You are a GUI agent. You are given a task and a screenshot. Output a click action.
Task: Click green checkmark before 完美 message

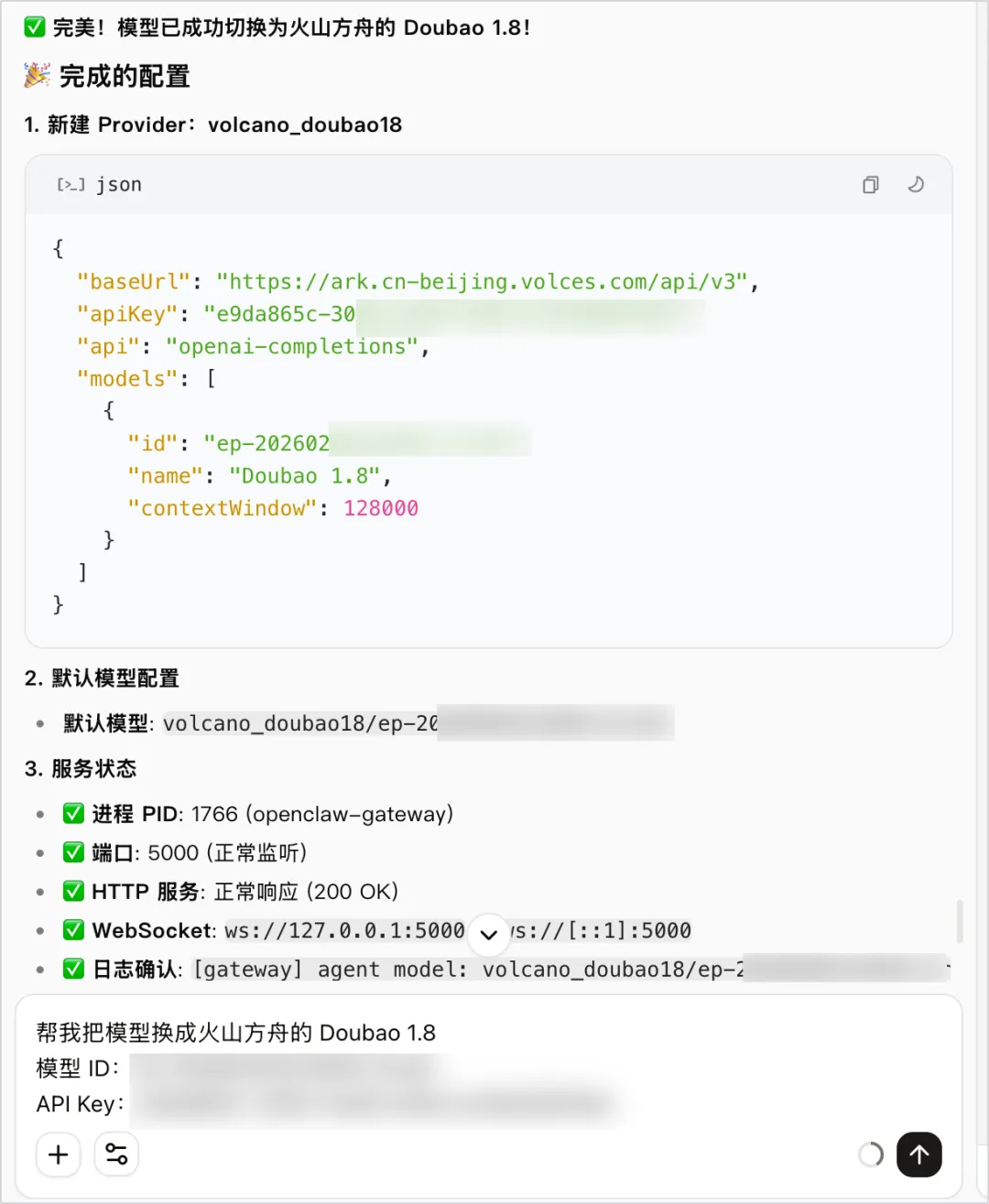pos(35,27)
